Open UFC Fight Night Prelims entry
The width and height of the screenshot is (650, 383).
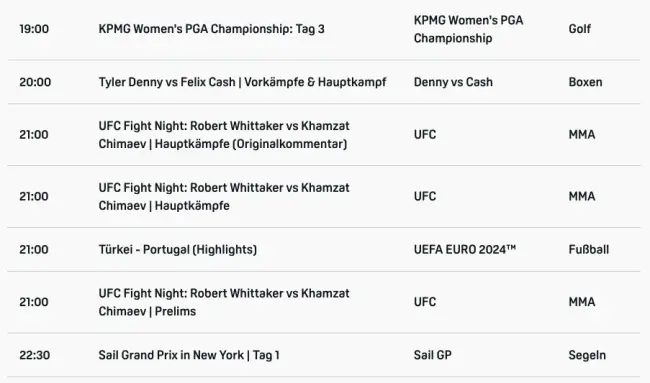click(224, 302)
